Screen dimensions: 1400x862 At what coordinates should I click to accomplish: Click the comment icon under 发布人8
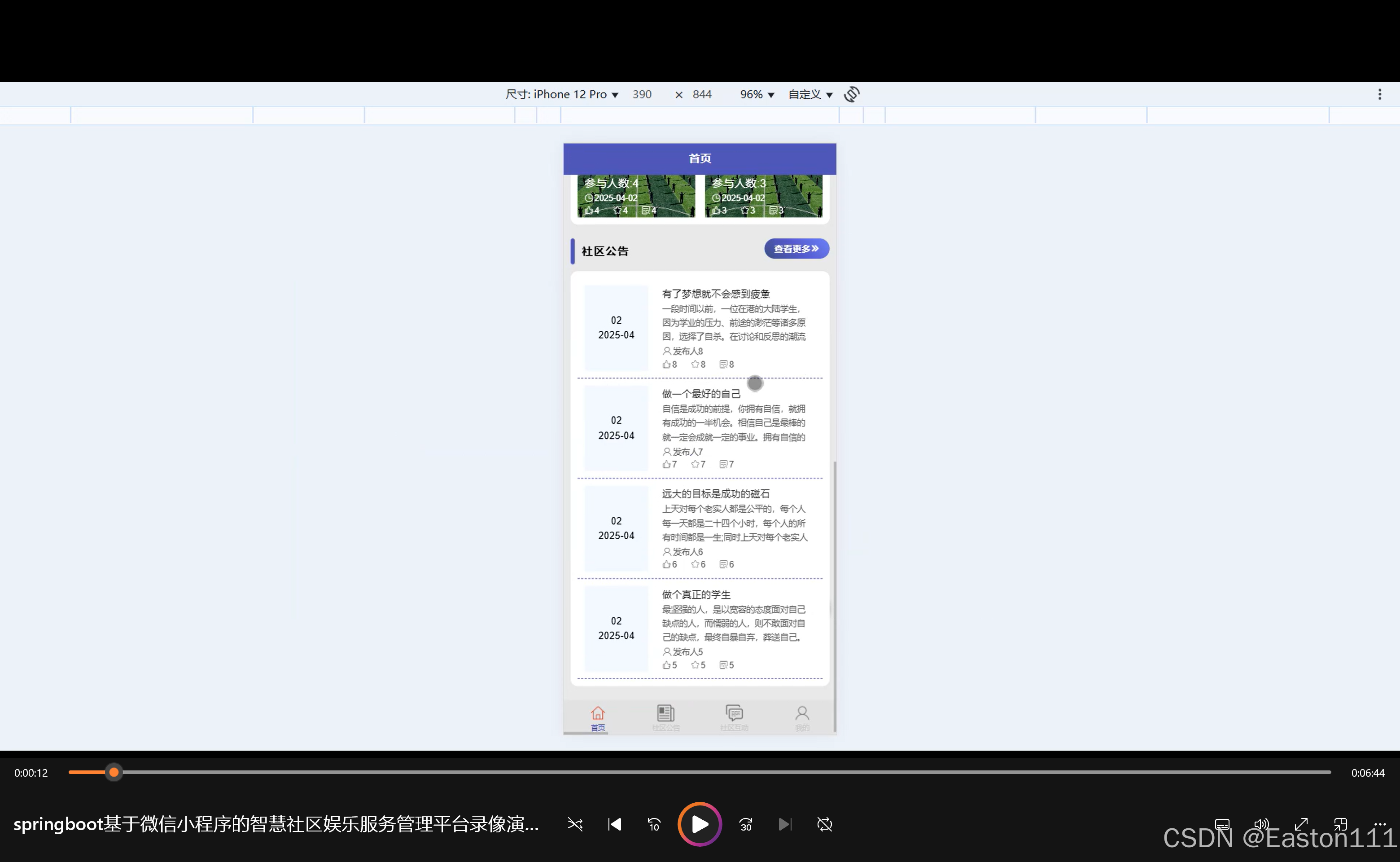point(723,364)
